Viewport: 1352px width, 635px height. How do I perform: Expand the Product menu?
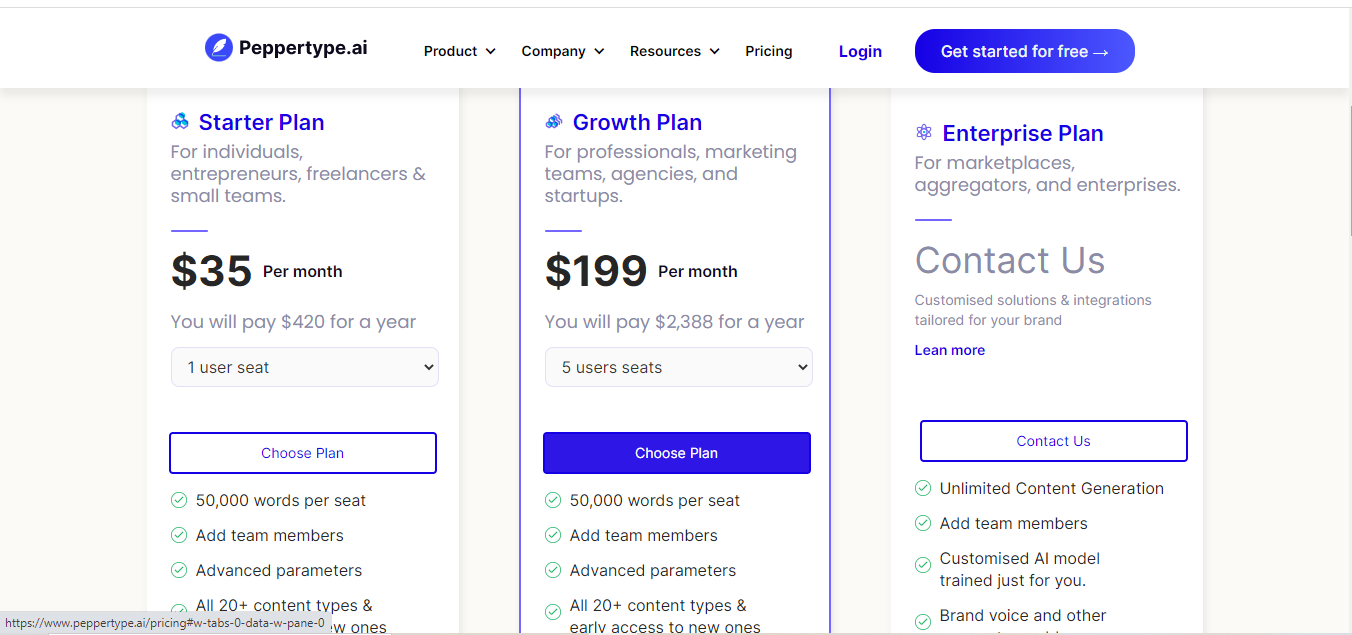[459, 51]
